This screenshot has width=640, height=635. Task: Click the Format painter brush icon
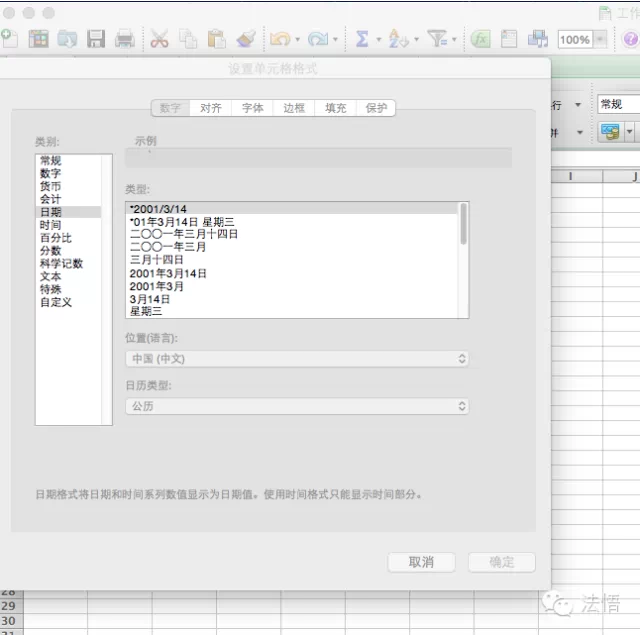point(246,39)
